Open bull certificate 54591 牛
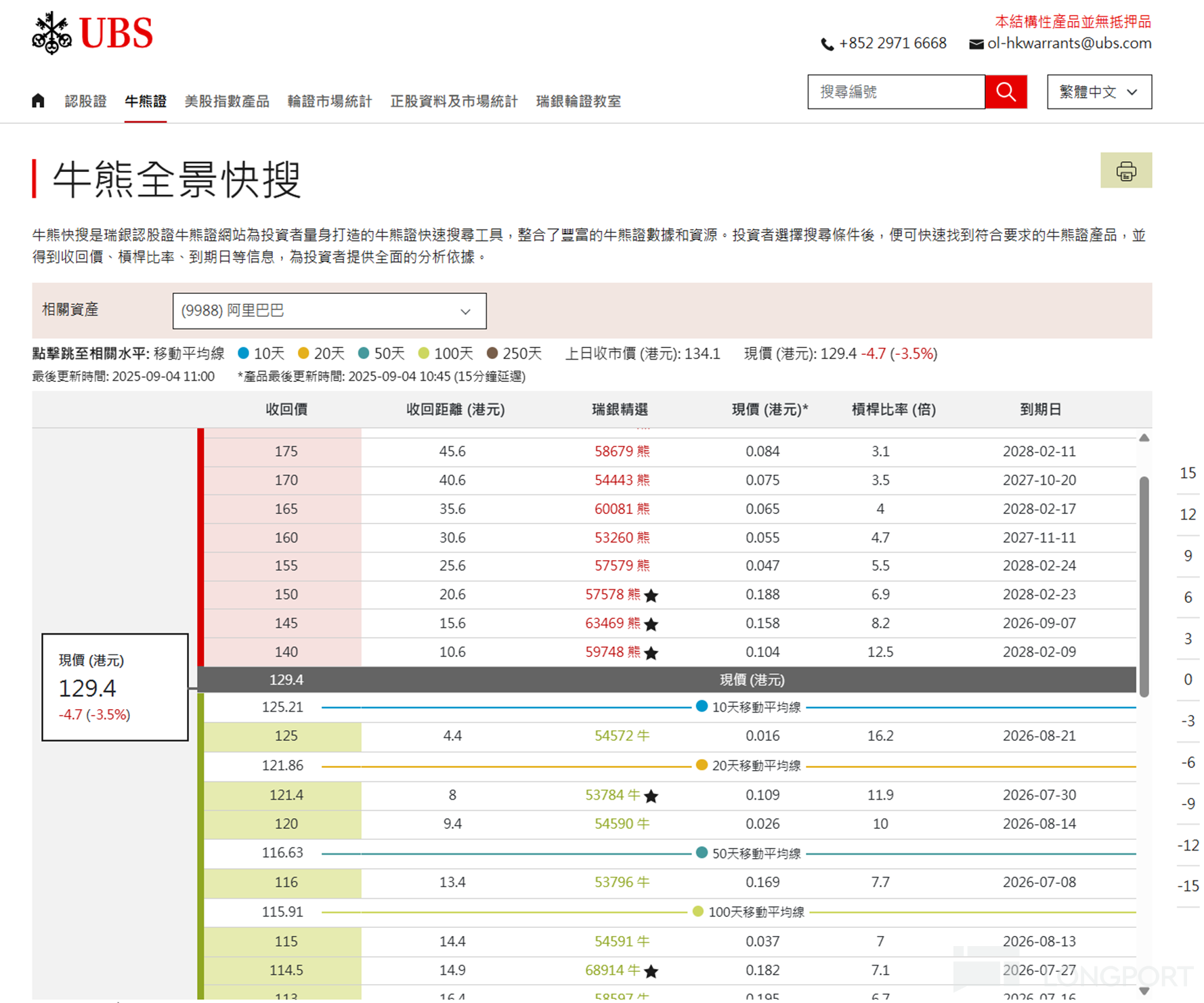1204x1003 pixels. coord(622,941)
